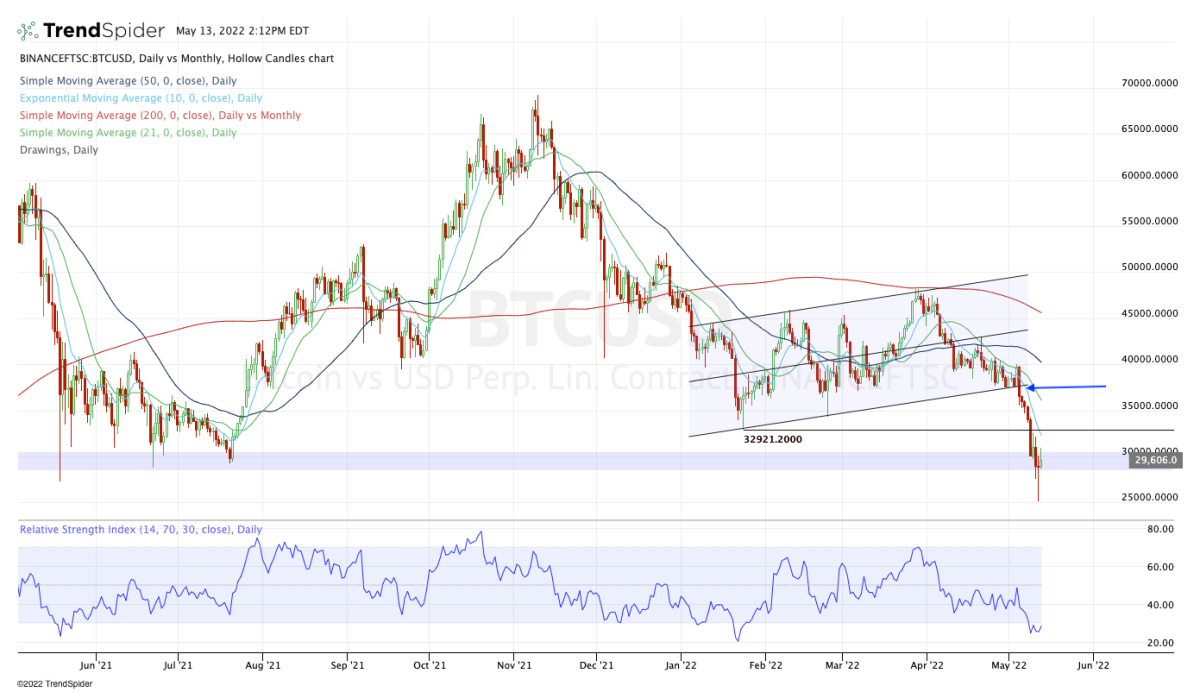Click the Drawings, Daily legend entry
This screenshot has height=692, width=1200.
point(58,149)
